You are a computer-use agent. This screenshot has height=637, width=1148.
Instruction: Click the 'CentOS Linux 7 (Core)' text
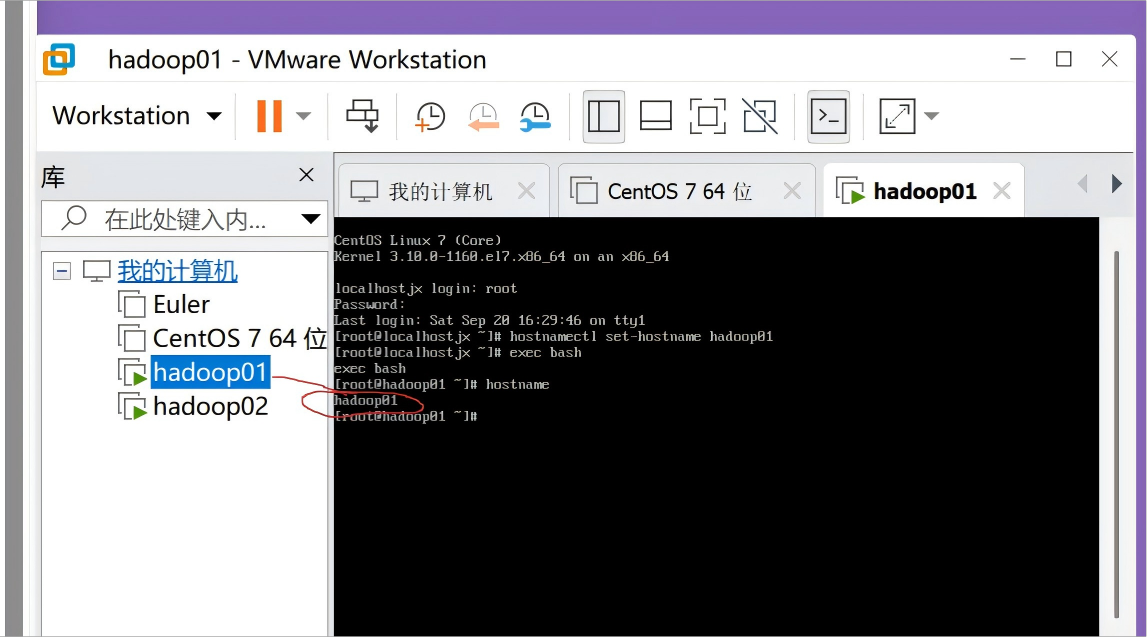(417, 240)
